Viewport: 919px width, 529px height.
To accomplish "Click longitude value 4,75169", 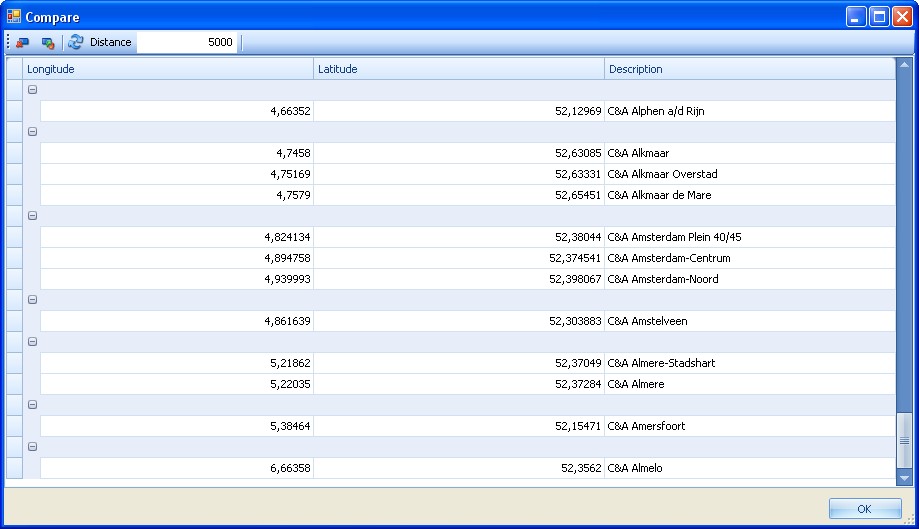I will [x=290, y=174].
